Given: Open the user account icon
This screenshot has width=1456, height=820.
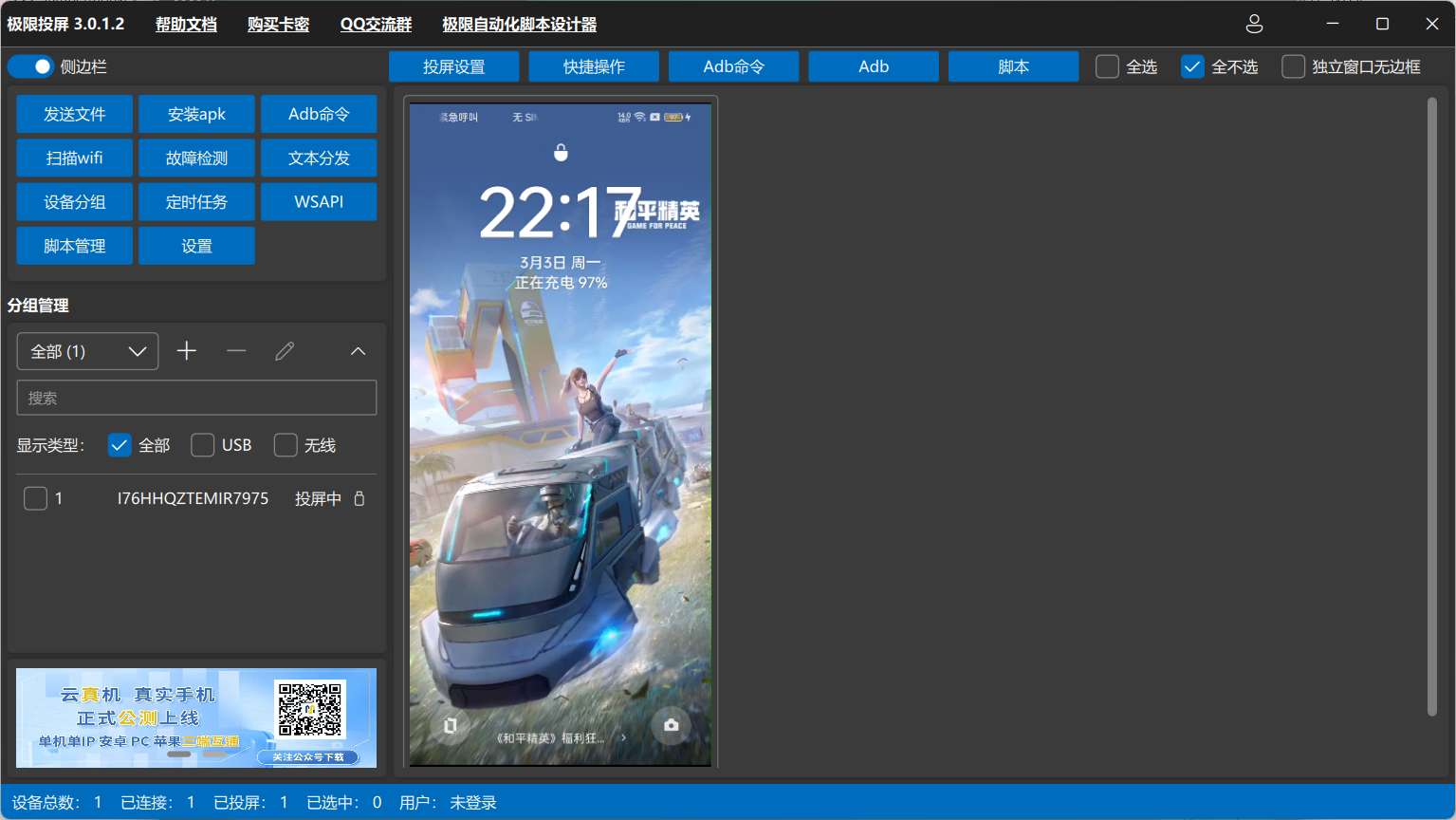Looking at the screenshot, I should 1254,24.
